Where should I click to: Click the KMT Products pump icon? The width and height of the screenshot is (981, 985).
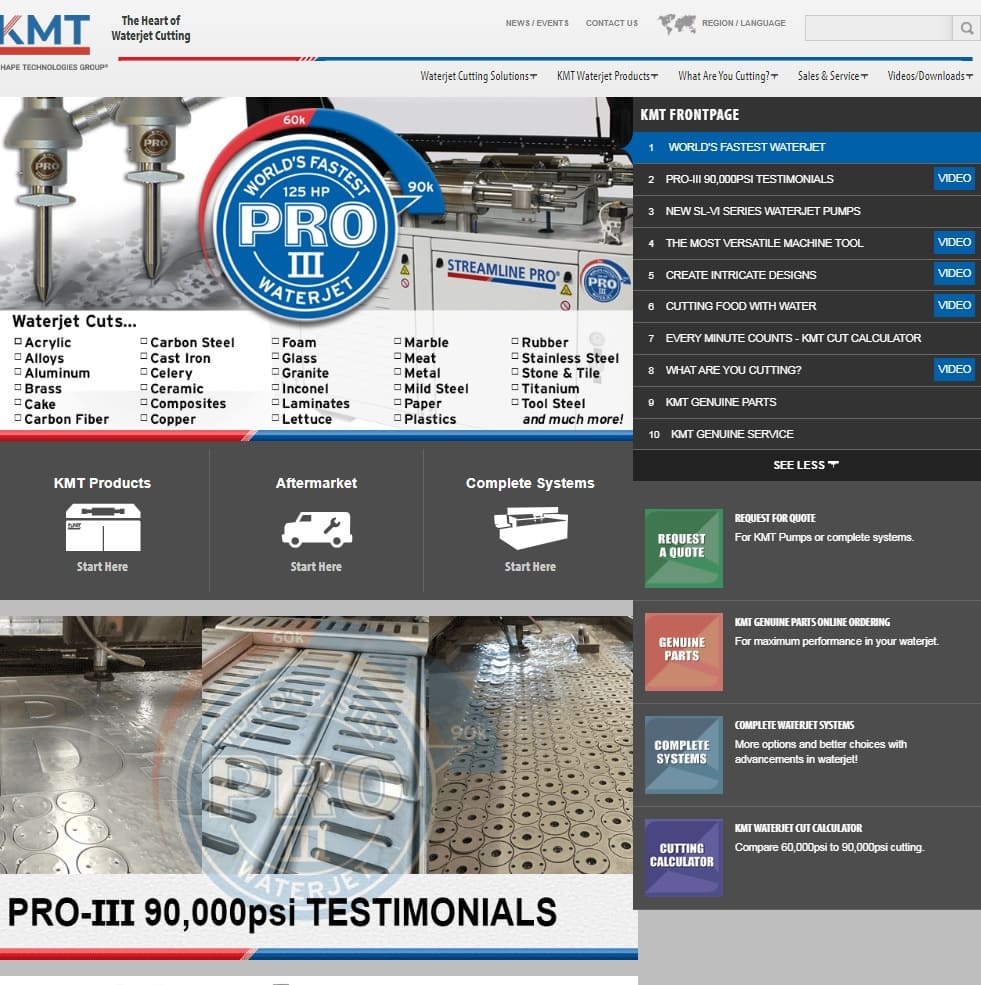pos(103,527)
